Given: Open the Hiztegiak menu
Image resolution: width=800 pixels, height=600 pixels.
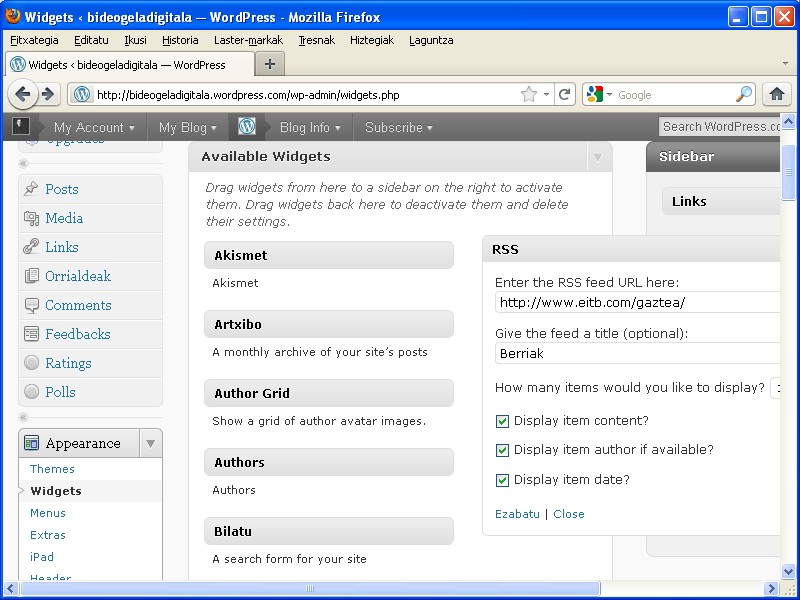Looking at the screenshot, I should click(x=372, y=40).
